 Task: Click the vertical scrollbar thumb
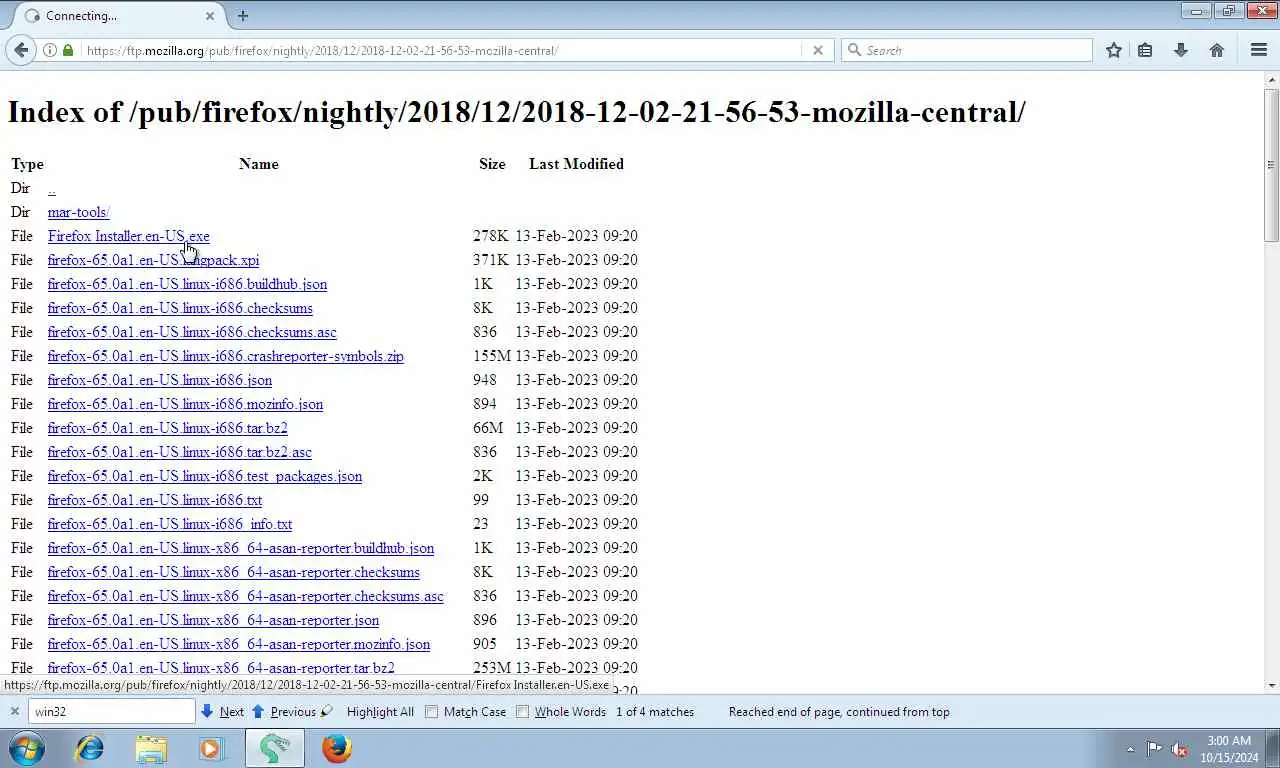(1271, 166)
